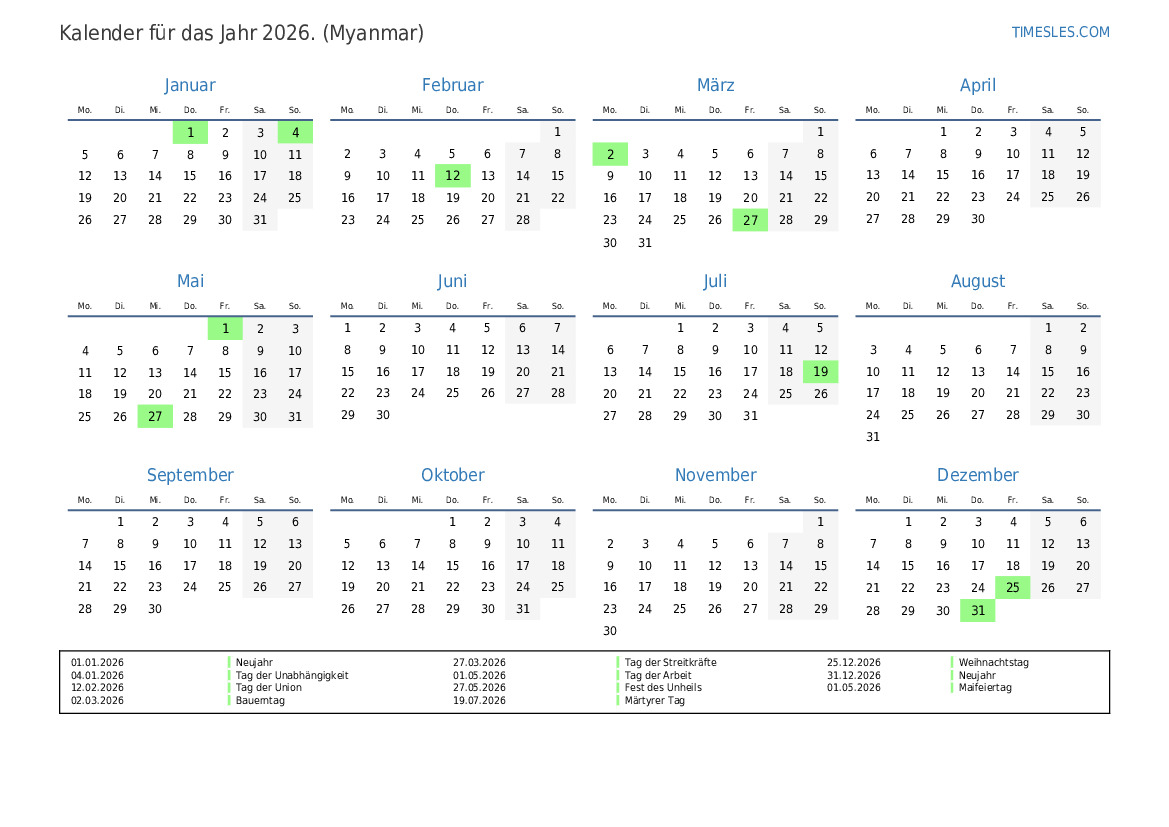Select the Februar month heading

click(452, 85)
